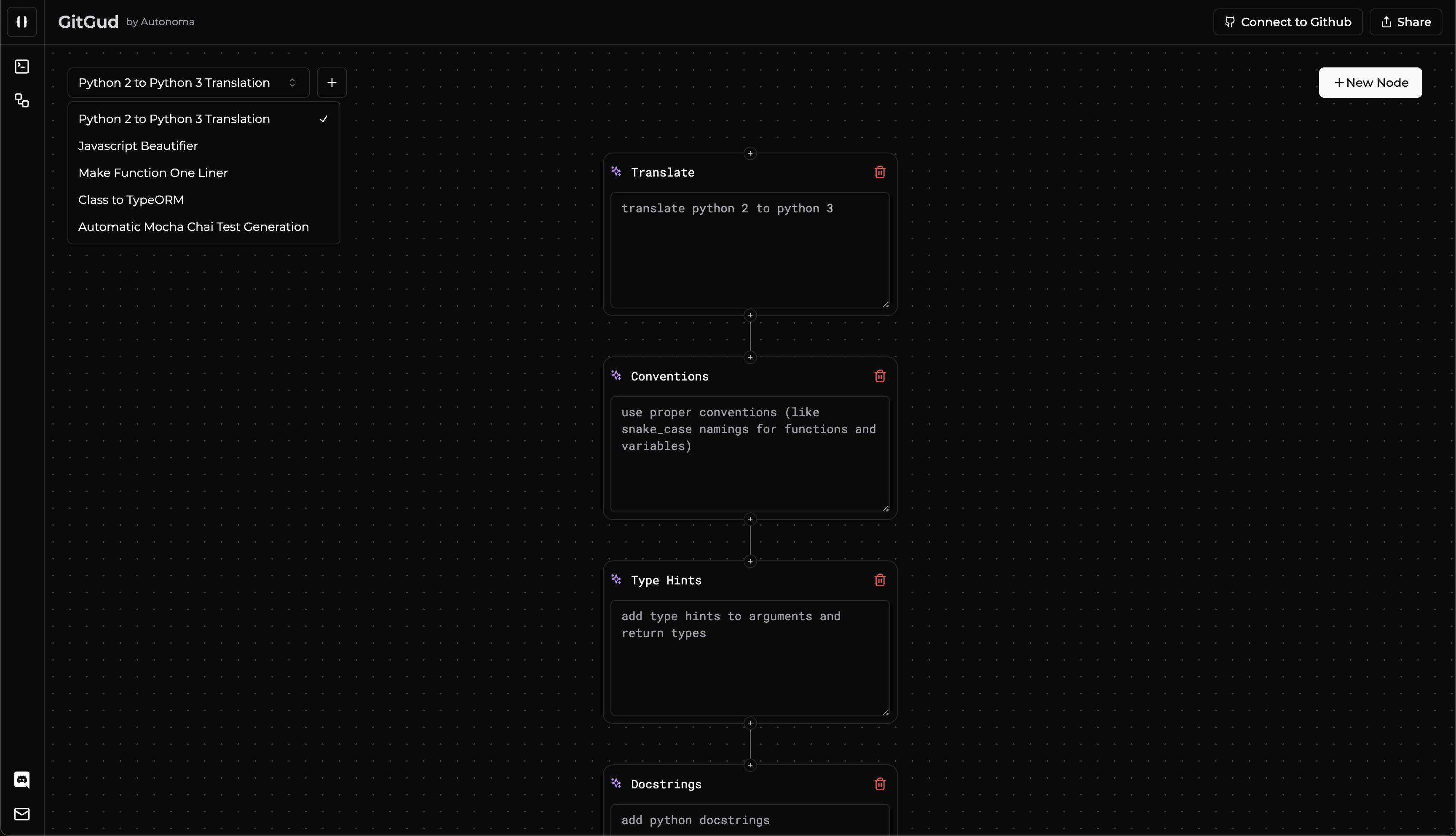Click the Translate prompt text area
Image resolution: width=1456 pixels, height=836 pixels.
[750, 250]
